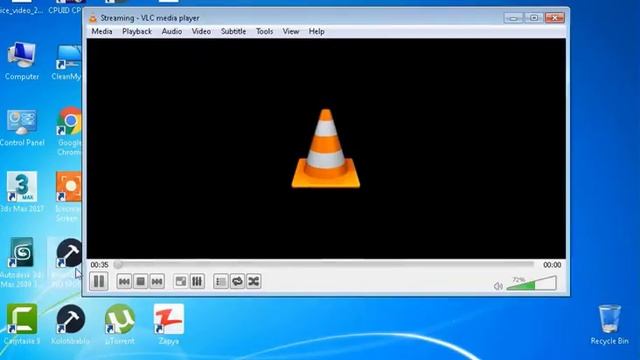Click elapsed time 00:35 label
The height and width of the screenshot is (360, 640).
tap(99, 265)
